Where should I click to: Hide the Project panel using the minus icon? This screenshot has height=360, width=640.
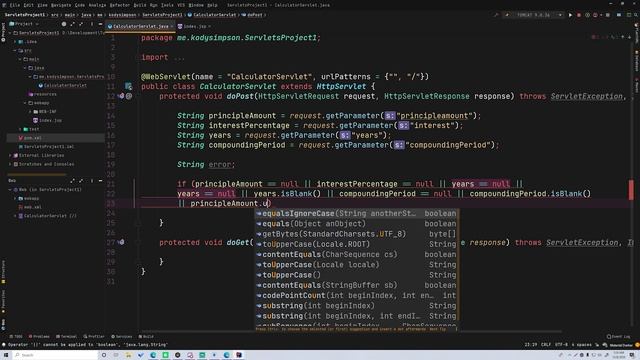point(100,24)
